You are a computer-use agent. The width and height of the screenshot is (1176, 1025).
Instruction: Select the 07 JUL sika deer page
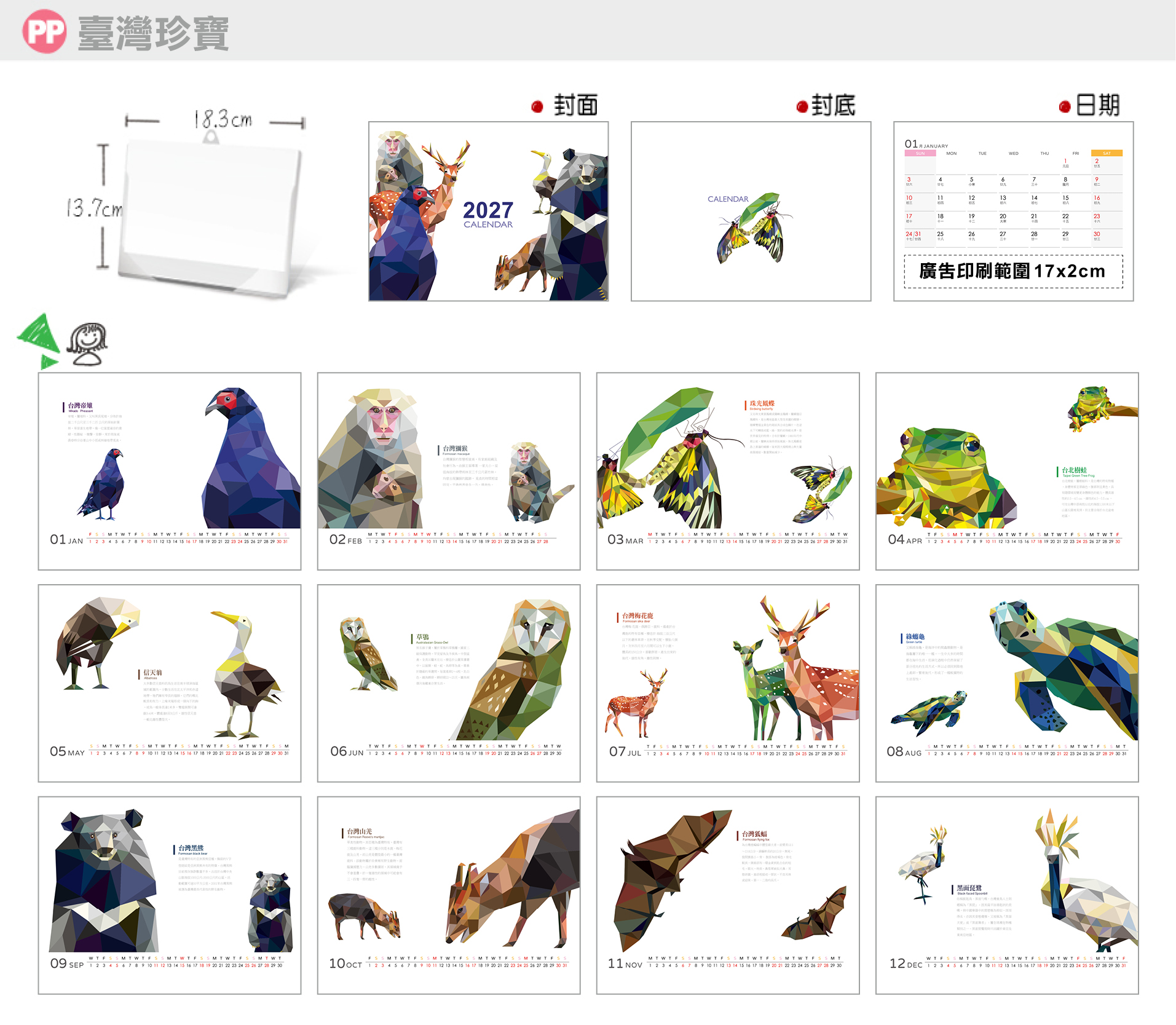point(728,683)
